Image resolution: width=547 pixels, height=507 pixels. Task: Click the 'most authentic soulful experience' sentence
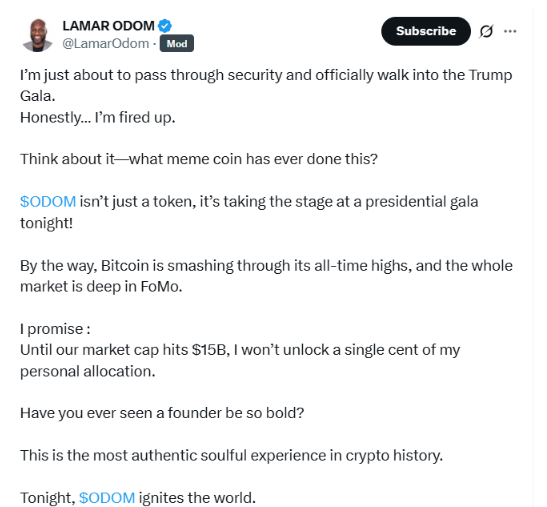coord(231,456)
